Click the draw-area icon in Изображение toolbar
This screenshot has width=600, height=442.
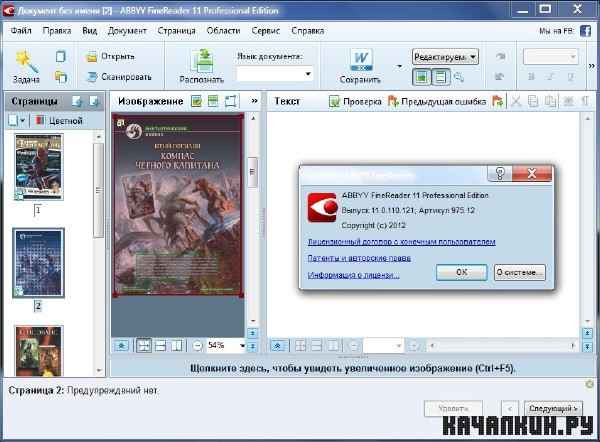click(x=230, y=101)
